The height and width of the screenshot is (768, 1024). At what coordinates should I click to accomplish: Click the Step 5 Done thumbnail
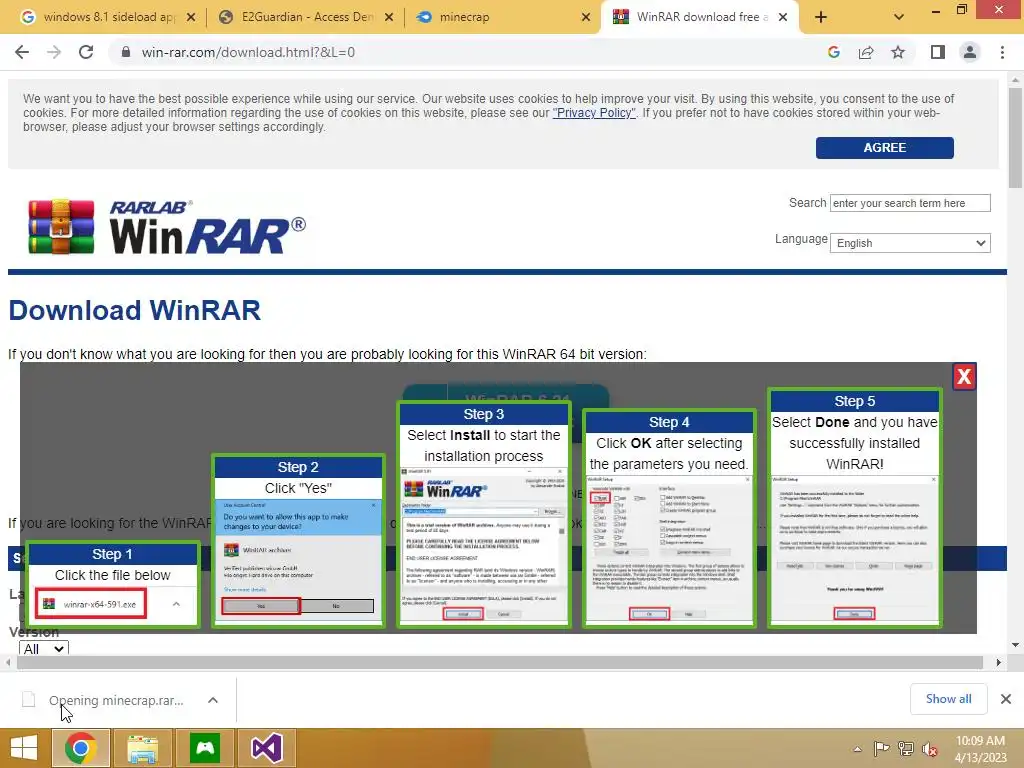854,508
